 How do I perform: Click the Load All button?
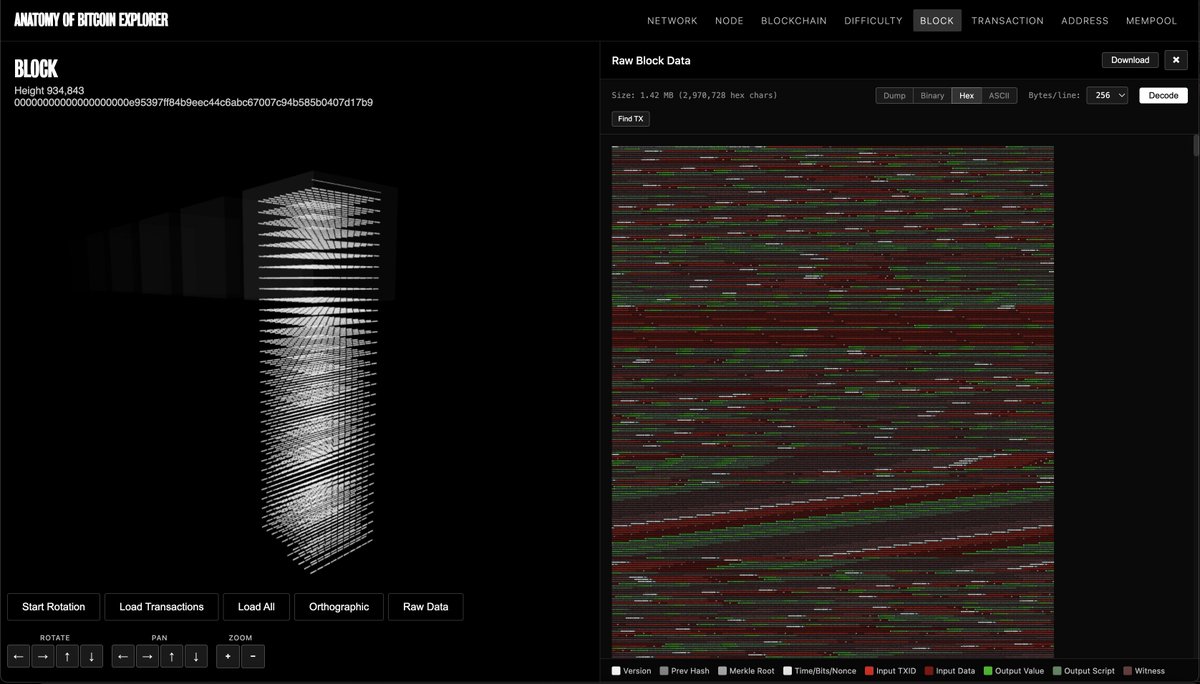[x=256, y=607]
